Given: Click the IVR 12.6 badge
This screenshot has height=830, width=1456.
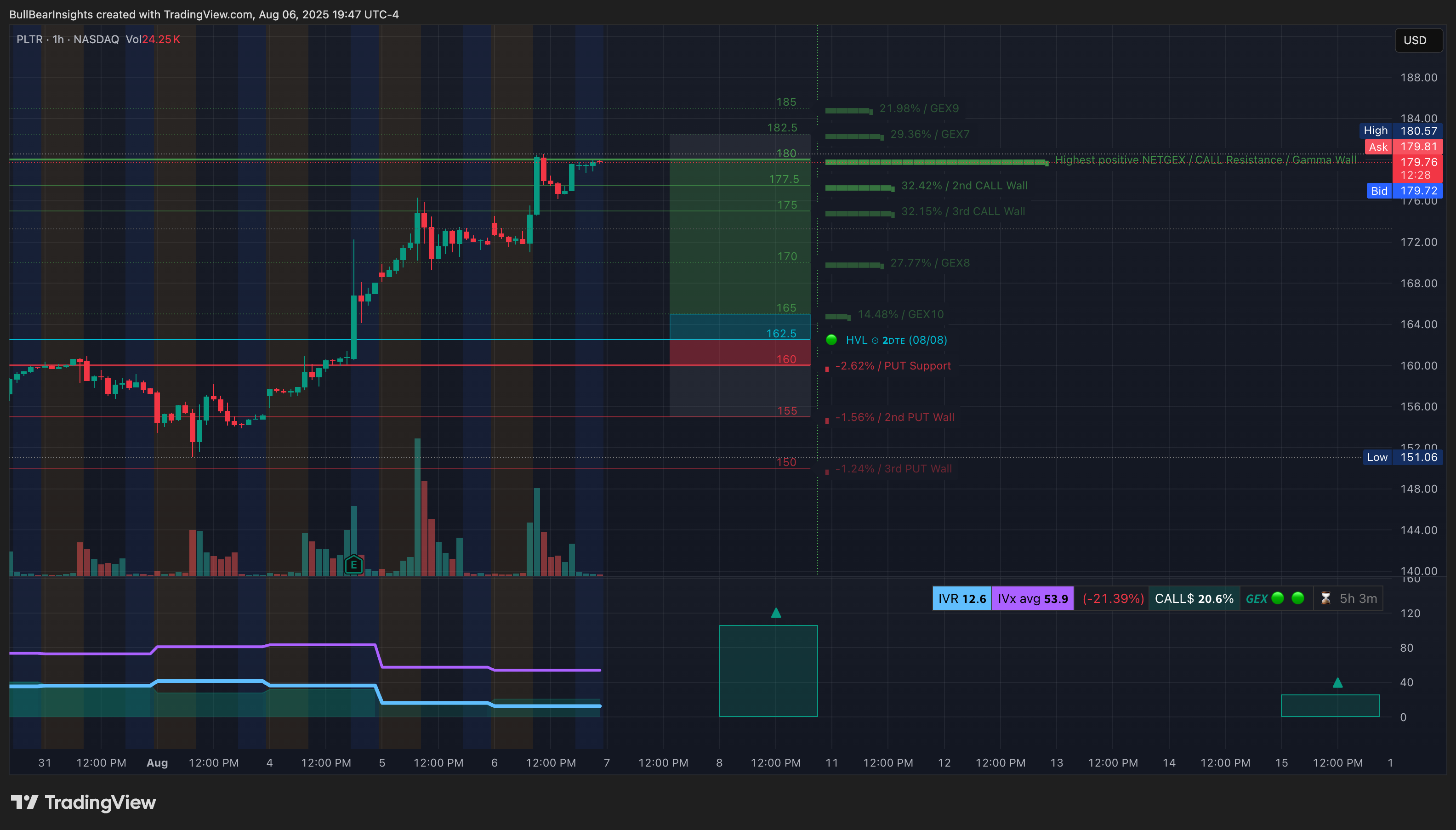Looking at the screenshot, I should click(x=962, y=598).
